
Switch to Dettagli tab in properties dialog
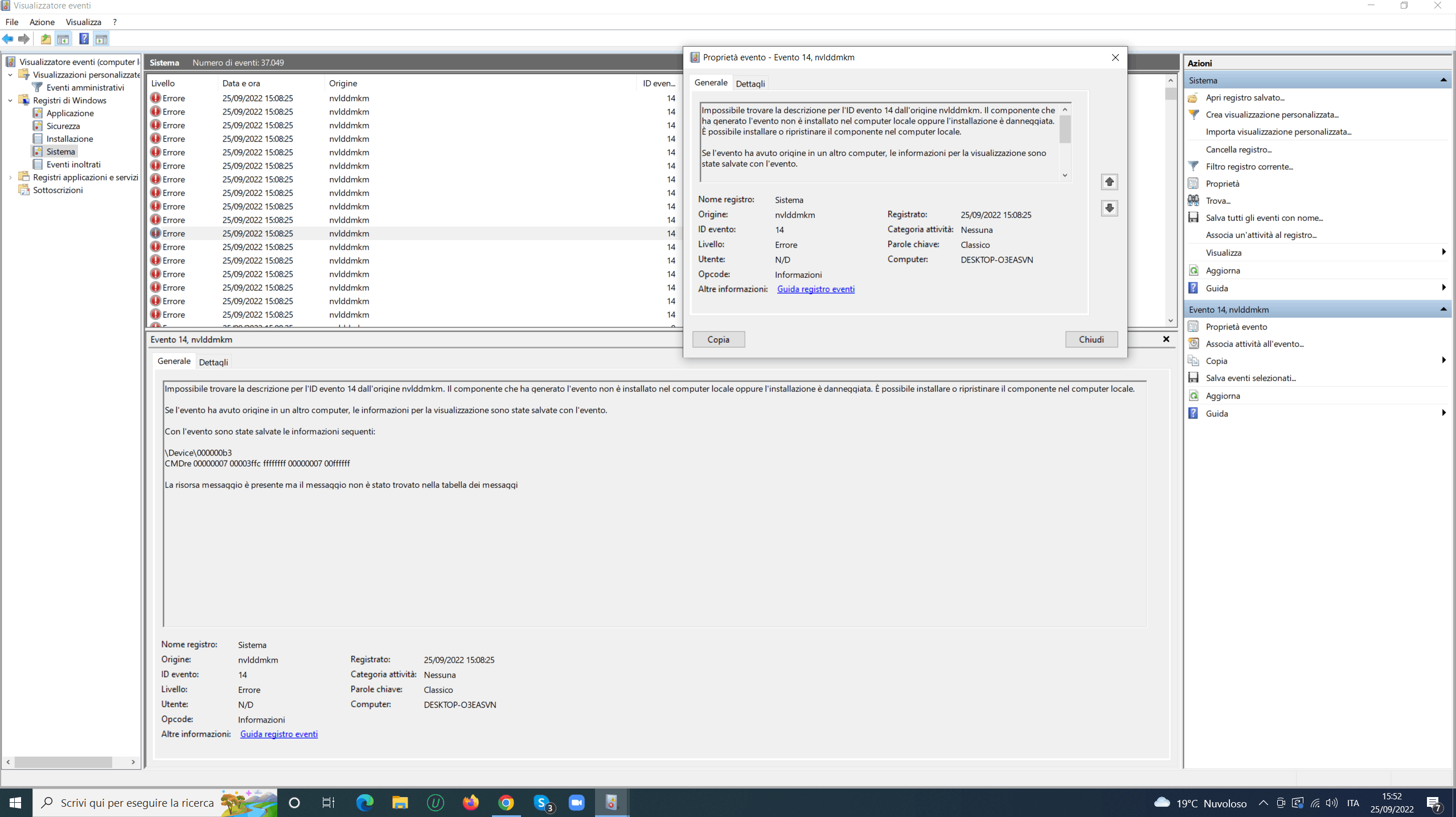click(750, 84)
